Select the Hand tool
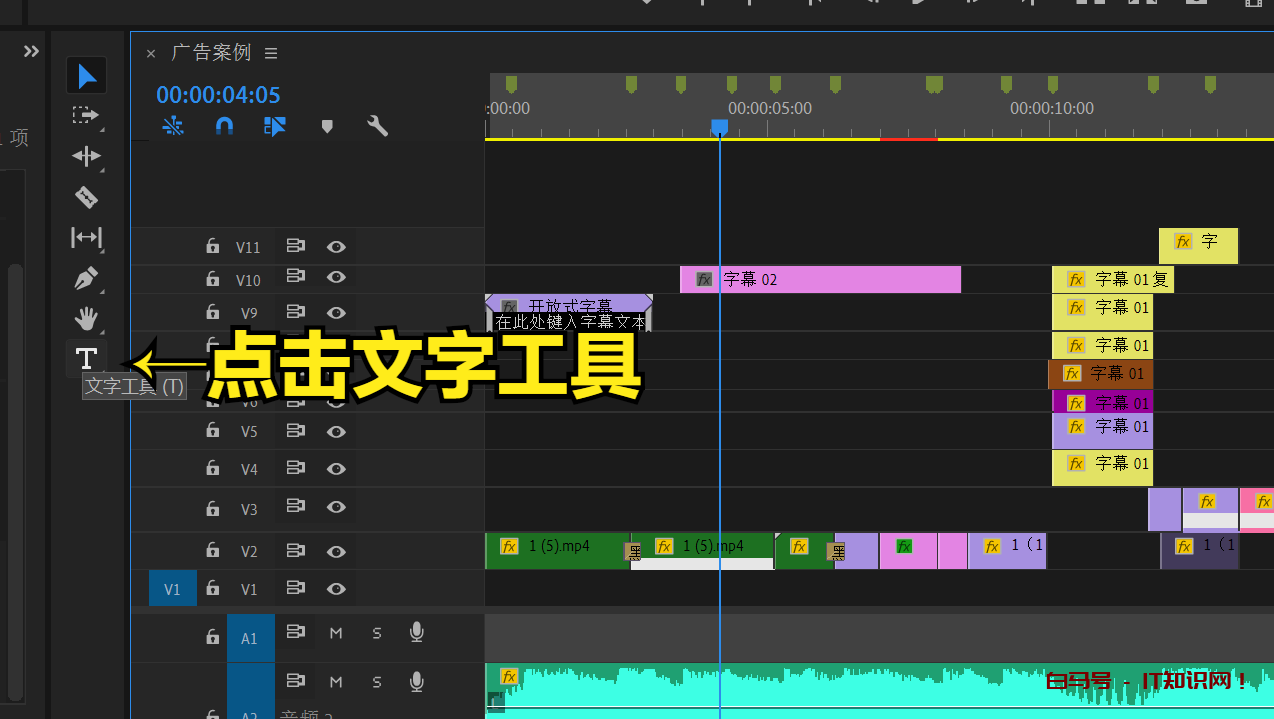The image size is (1274, 719). [x=86, y=319]
